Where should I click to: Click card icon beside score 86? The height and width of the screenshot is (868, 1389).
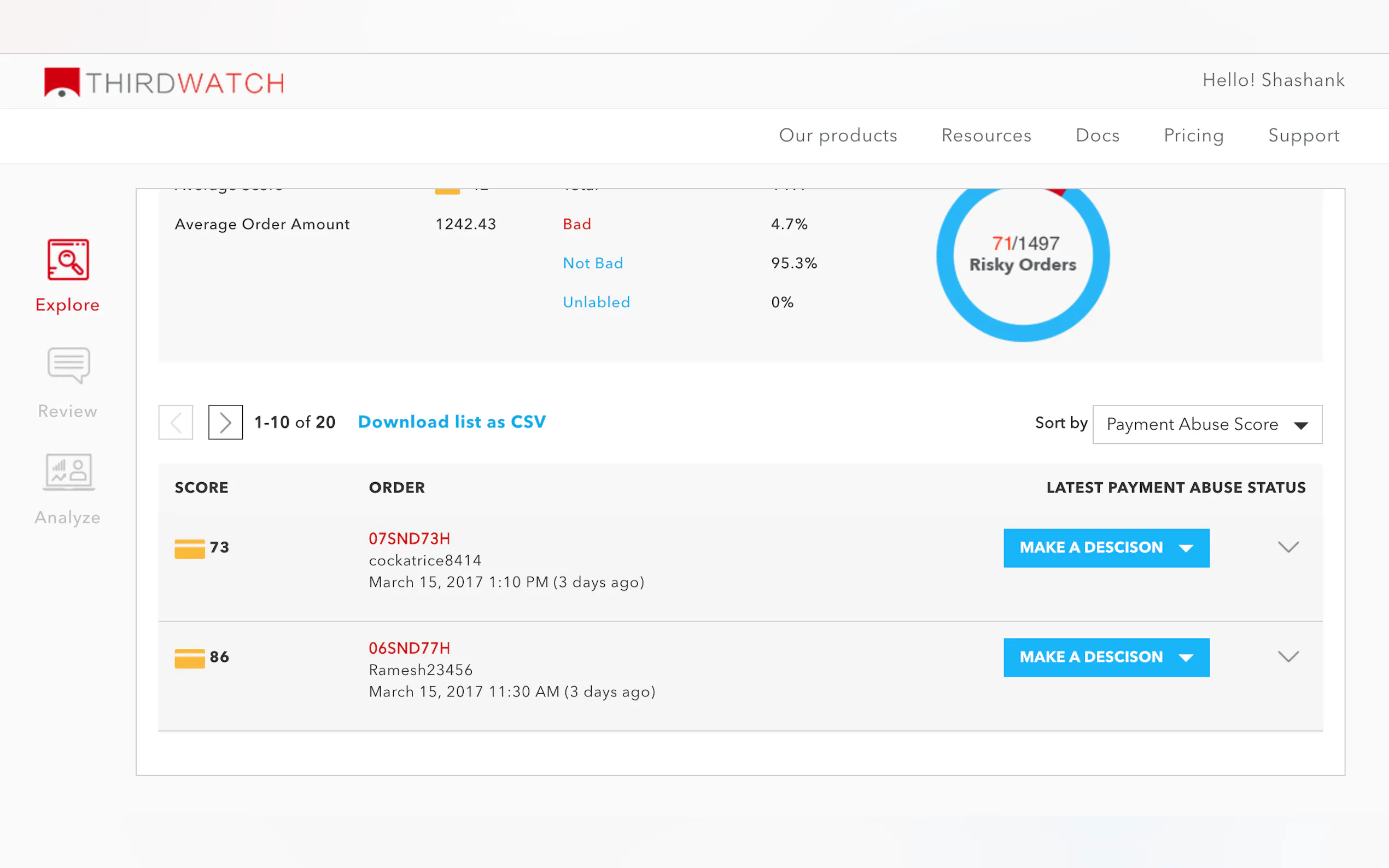tap(190, 658)
